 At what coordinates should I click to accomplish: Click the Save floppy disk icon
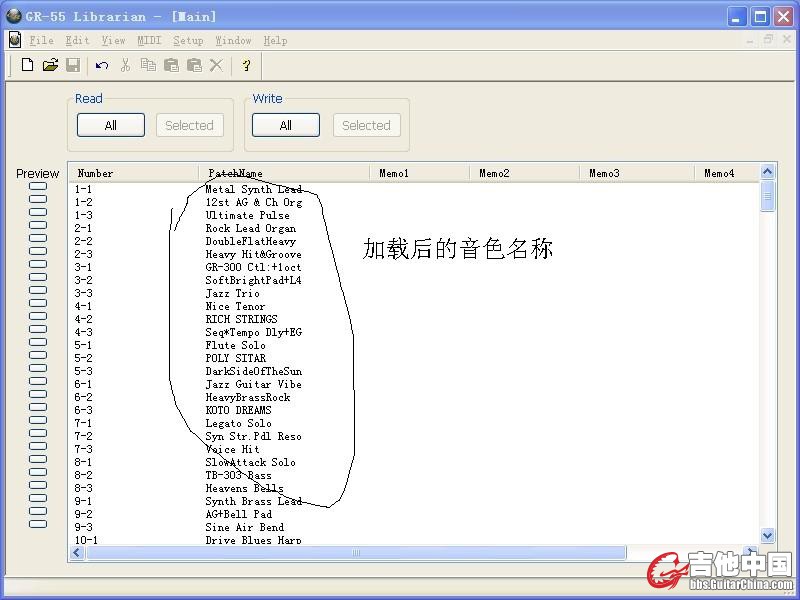(73, 65)
